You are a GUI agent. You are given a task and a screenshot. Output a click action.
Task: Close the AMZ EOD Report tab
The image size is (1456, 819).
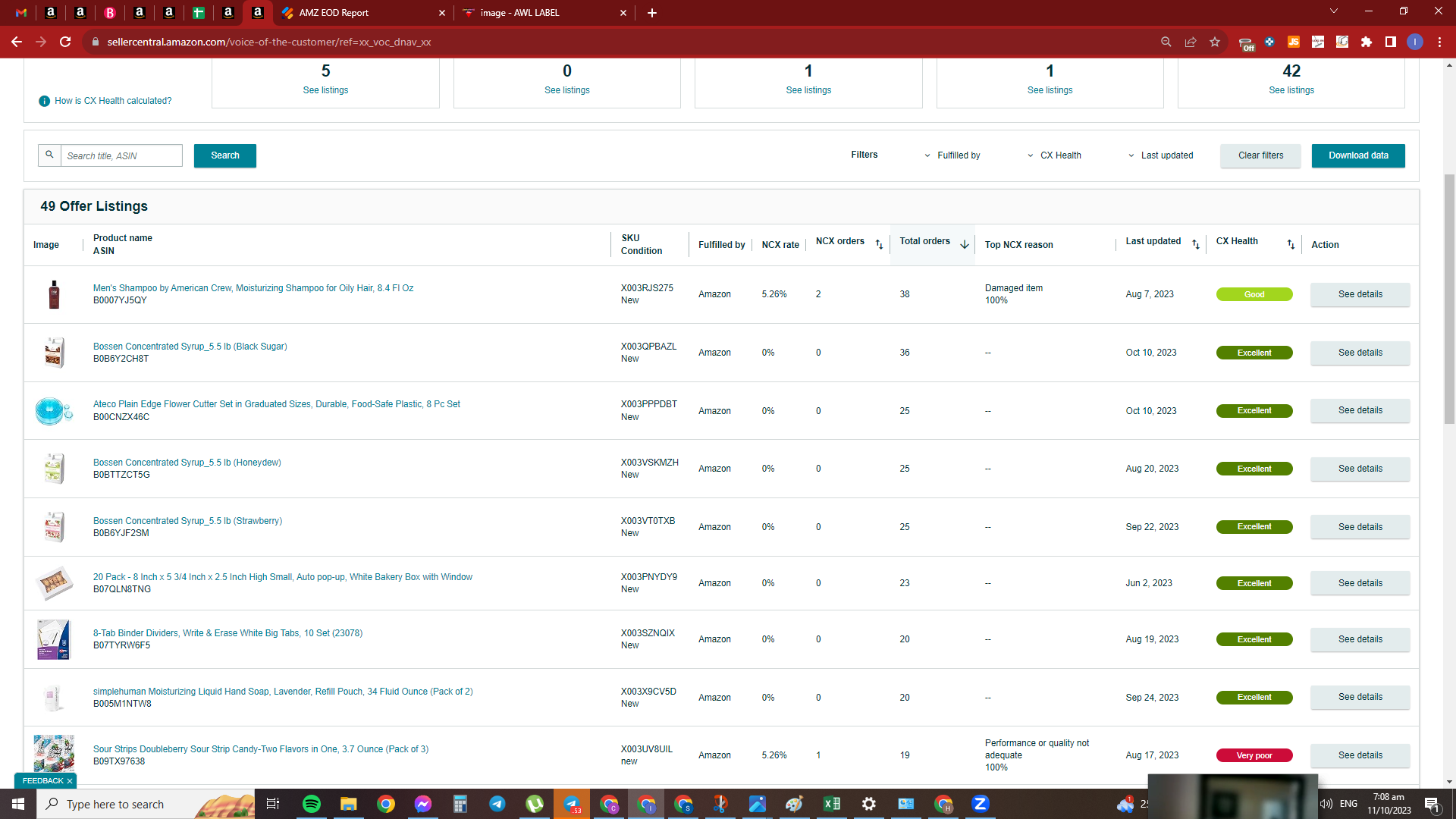tap(442, 13)
